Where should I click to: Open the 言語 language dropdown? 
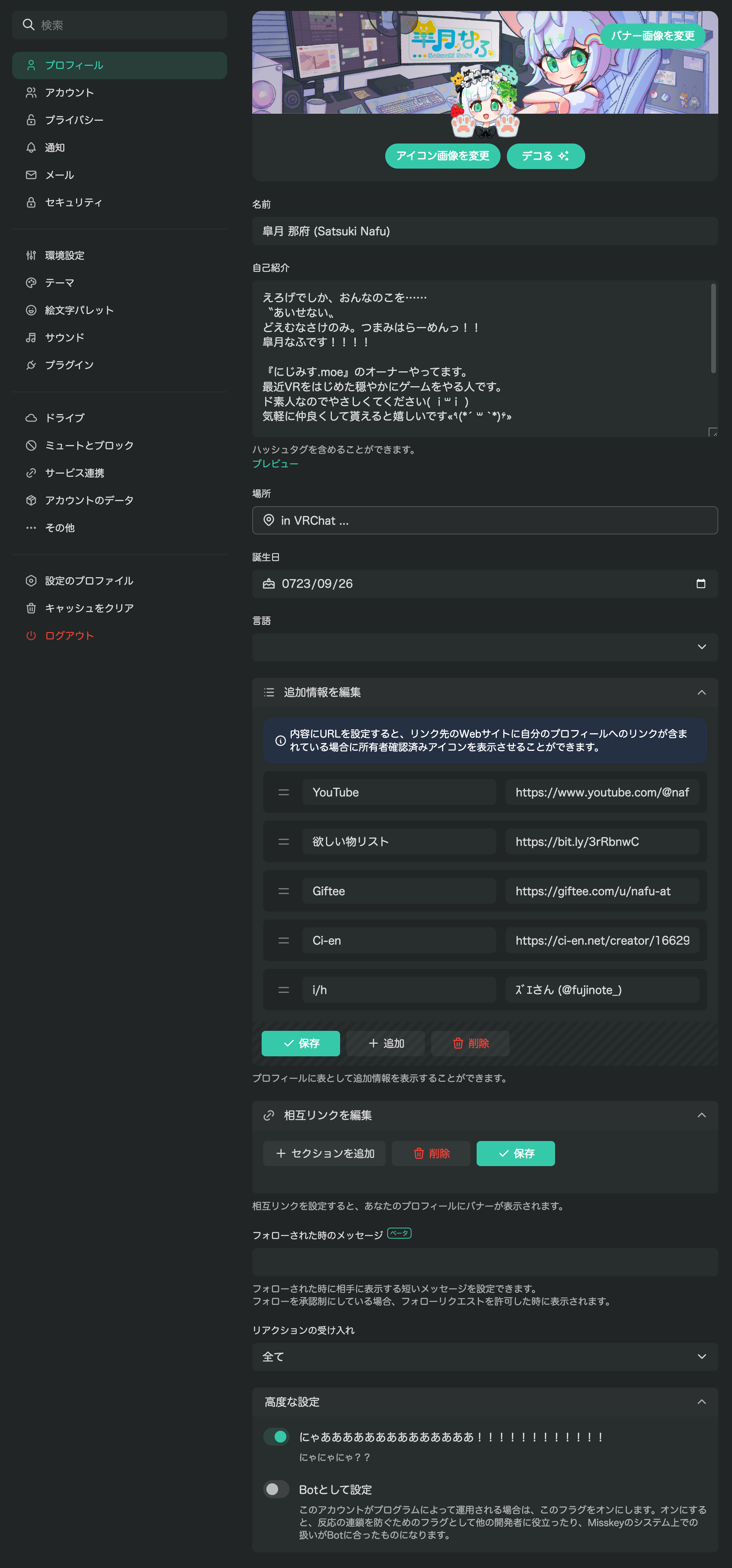point(485,647)
